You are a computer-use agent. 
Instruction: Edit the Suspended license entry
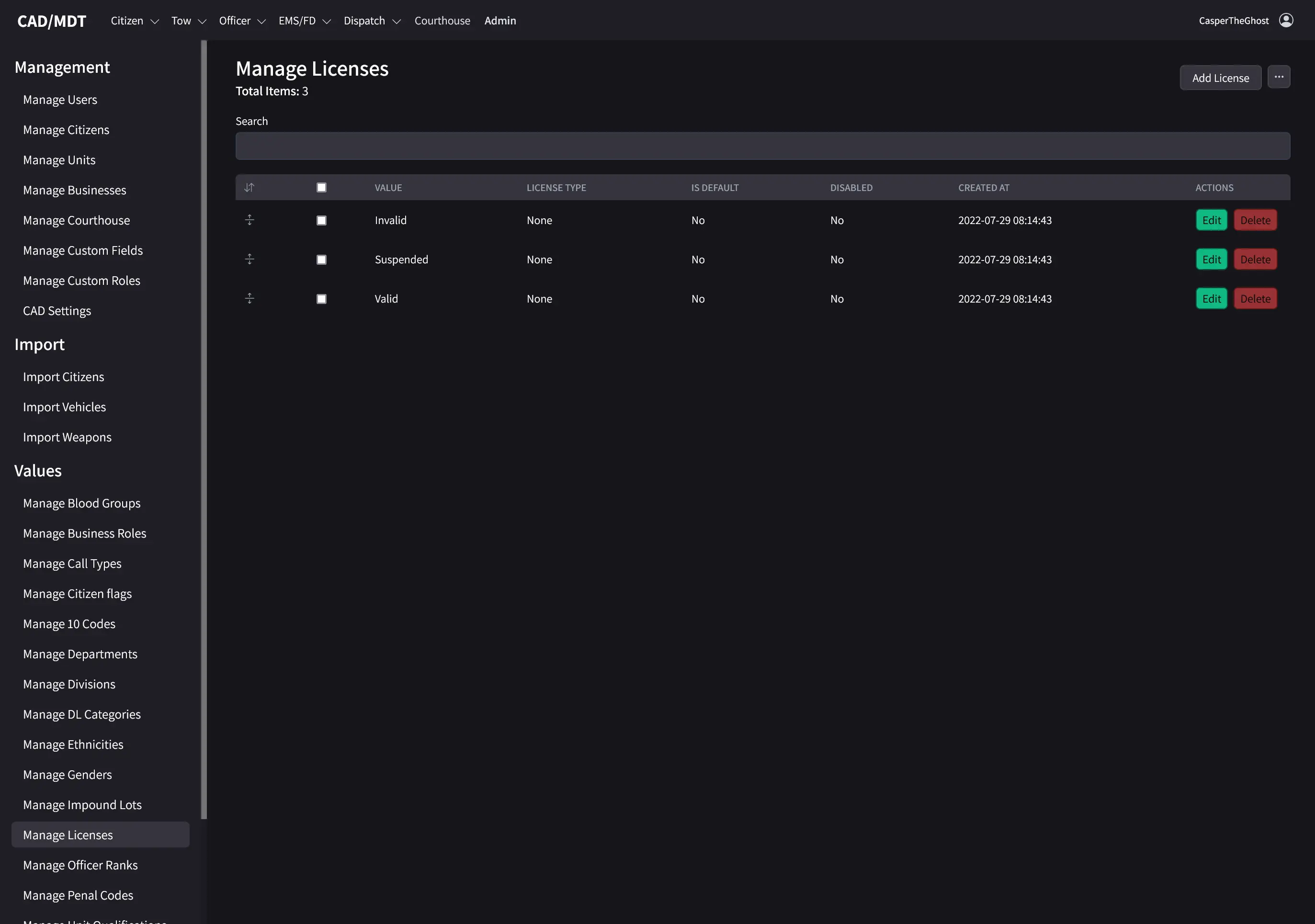coord(1212,259)
